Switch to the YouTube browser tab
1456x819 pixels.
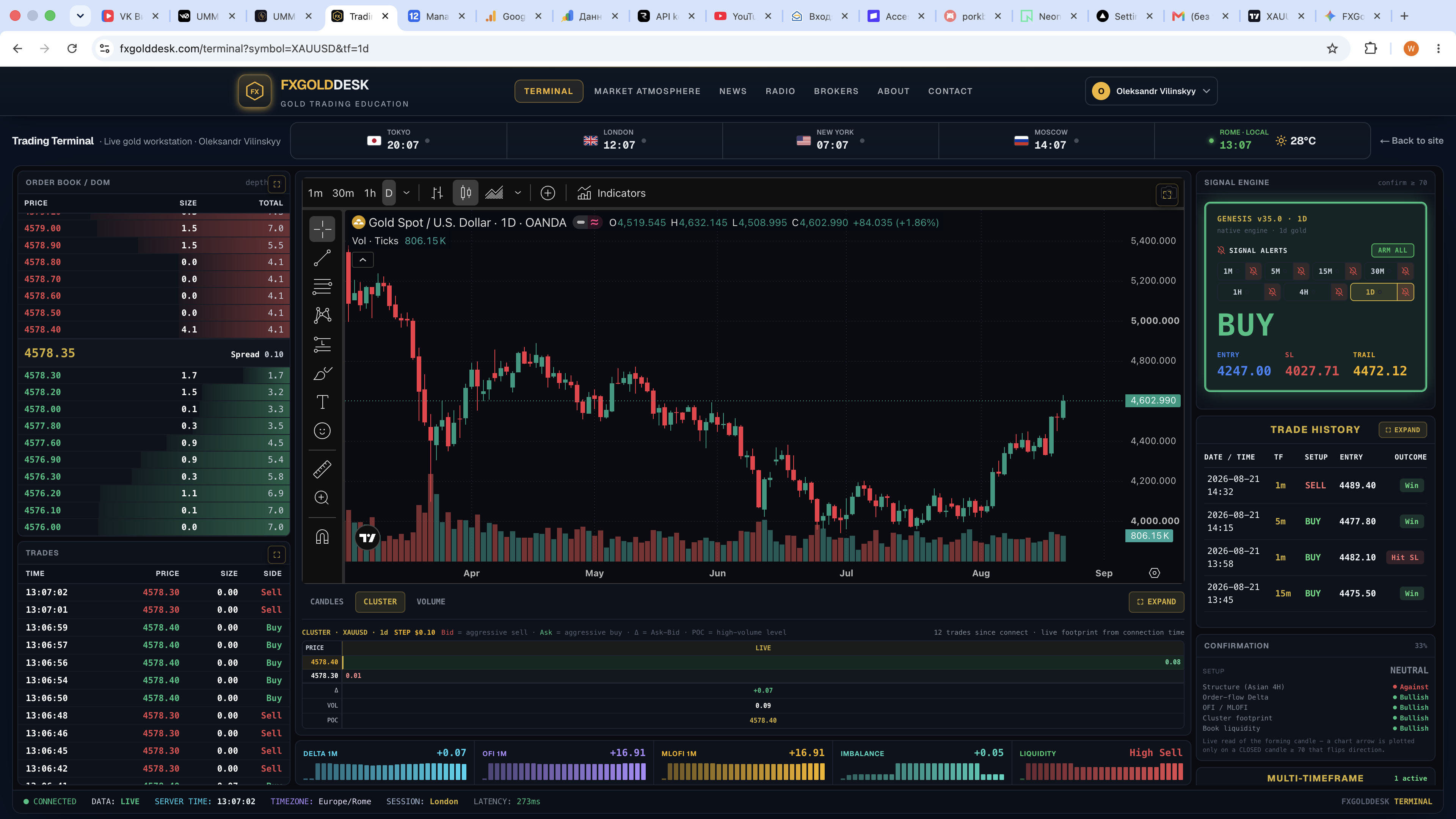click(x=743, y=16)
